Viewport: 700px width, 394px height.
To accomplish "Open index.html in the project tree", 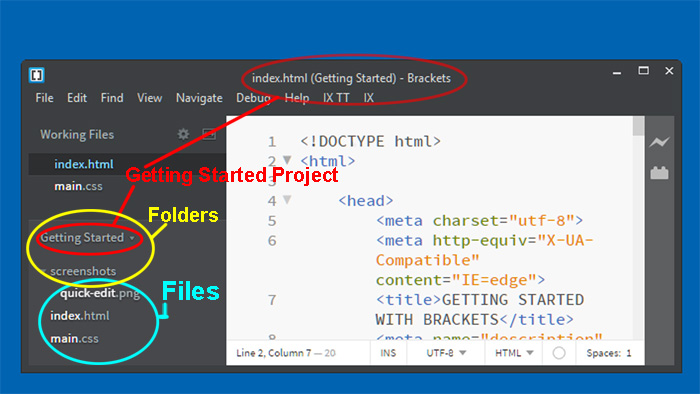I will 79,315.
